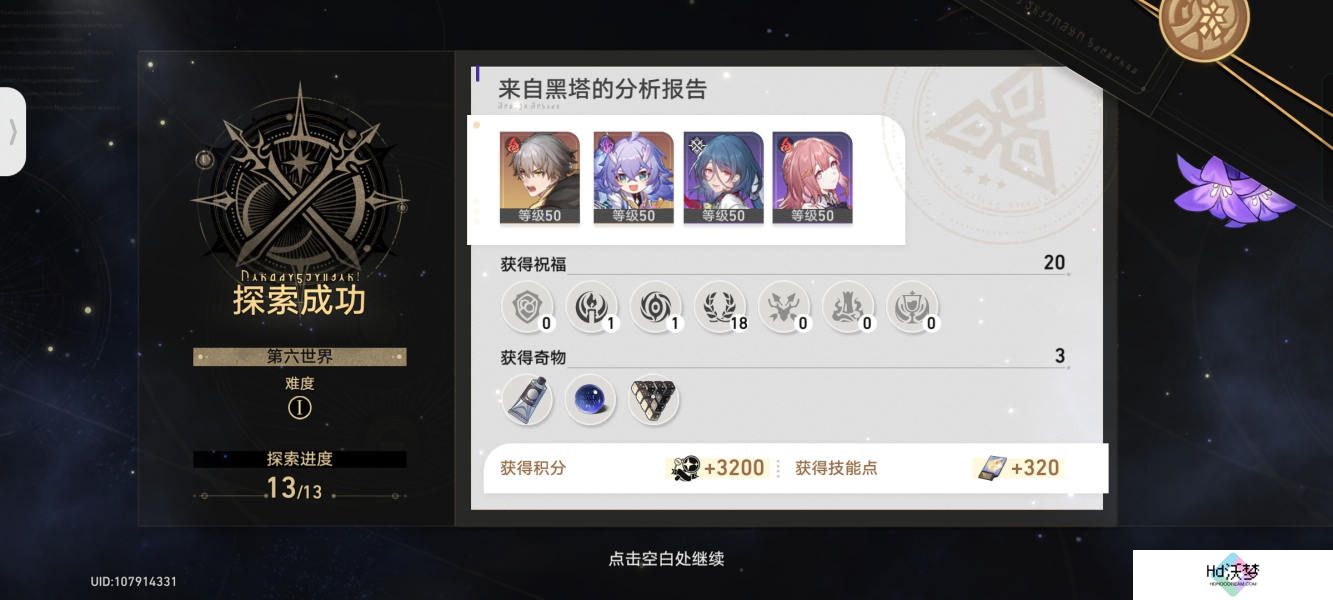The image size is (1333, 600).
Task: Click the +320 skill points reward
Action: pyautogui.click(x=1017, y=468)
